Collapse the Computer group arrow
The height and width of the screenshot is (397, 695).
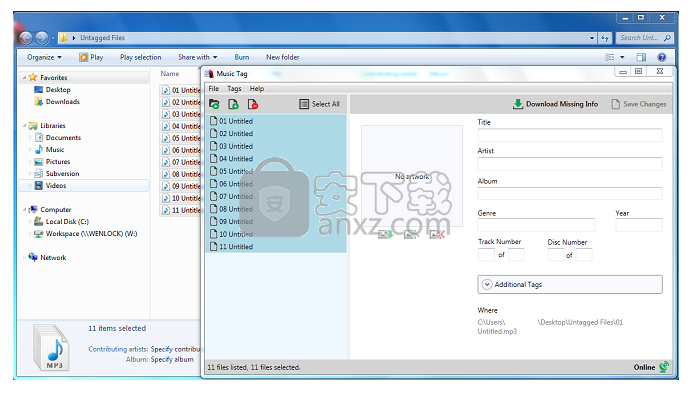[x=24, y=210]
